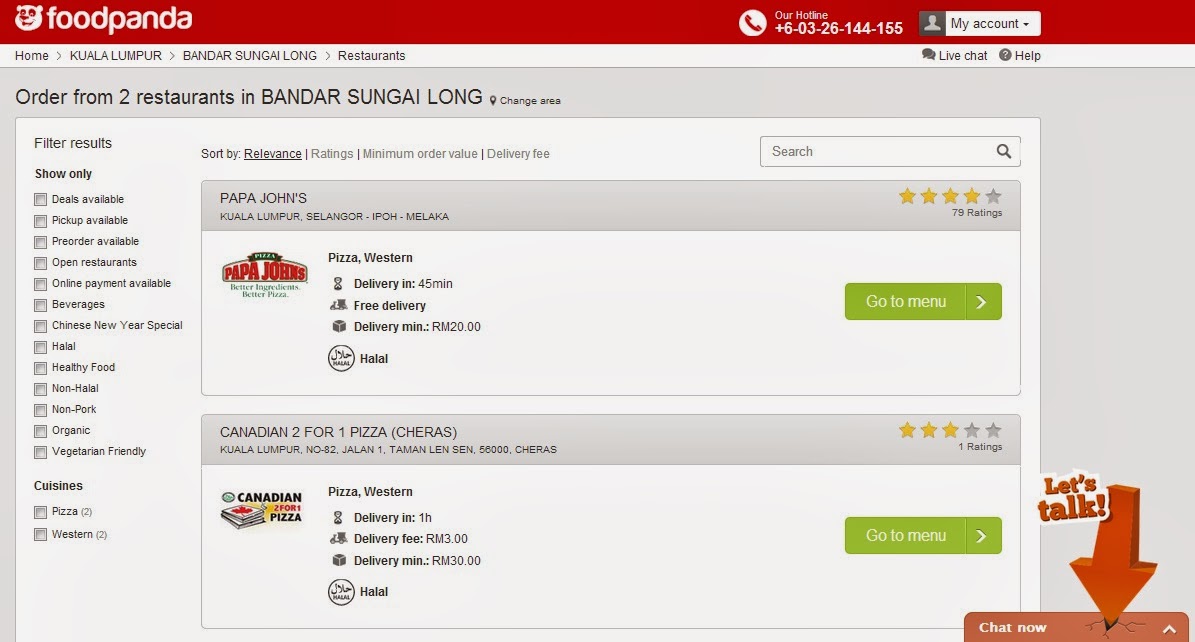Sort results by Delivery fee
The width and height of the screenshot is (1195, 642).
pos(518,153)
